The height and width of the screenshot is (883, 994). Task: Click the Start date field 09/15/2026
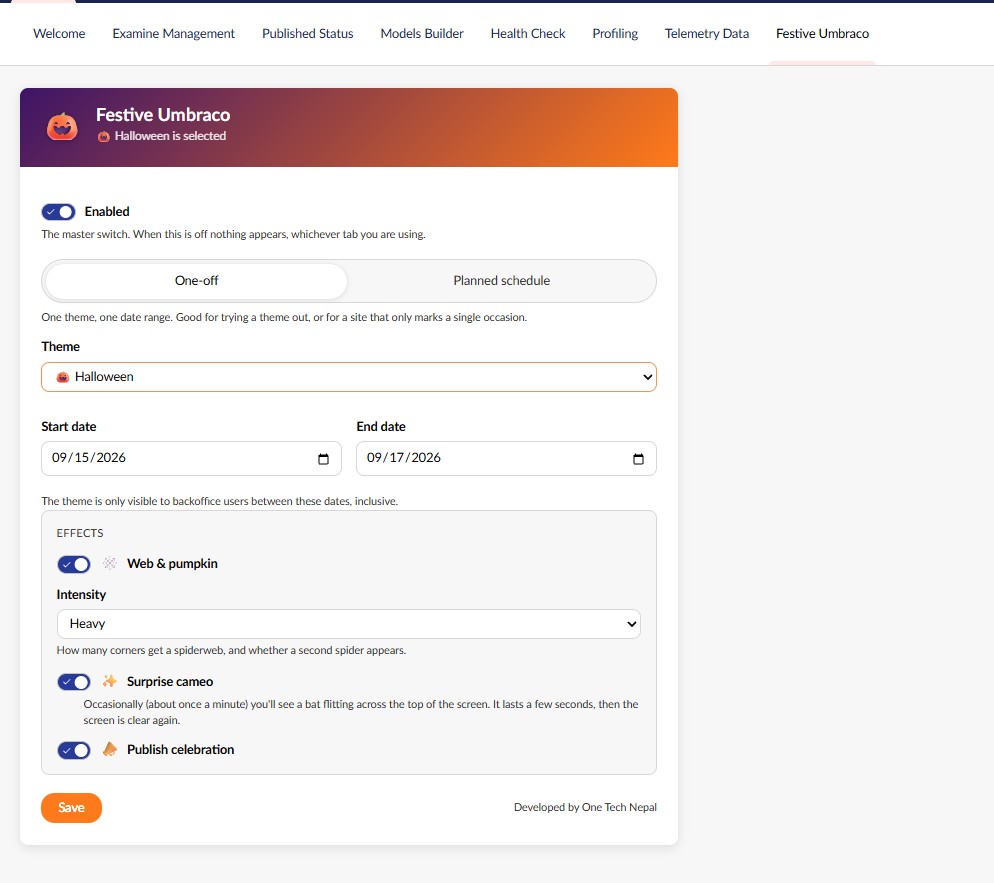(191, 458)
